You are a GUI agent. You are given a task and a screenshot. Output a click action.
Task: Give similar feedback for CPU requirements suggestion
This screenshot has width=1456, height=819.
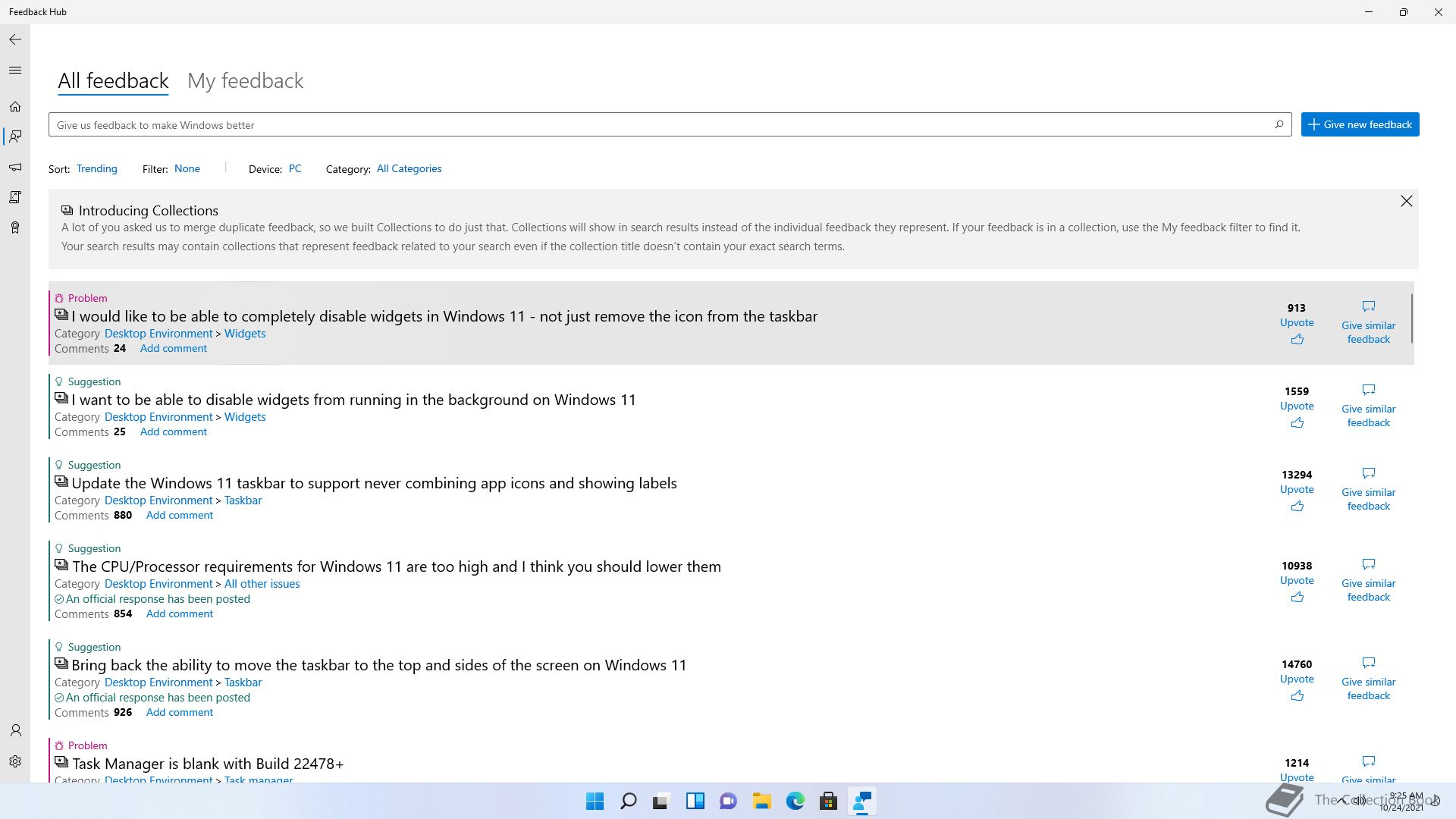1369,581
